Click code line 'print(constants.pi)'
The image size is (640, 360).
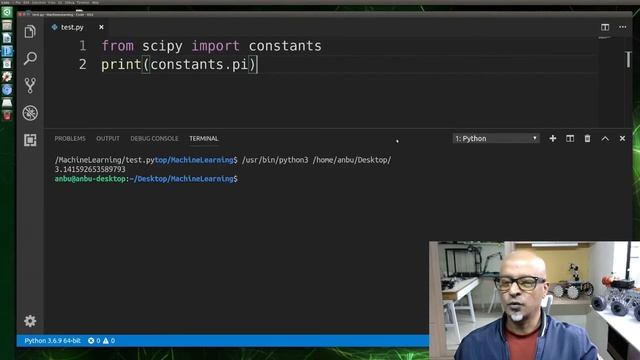coord(179,64)
